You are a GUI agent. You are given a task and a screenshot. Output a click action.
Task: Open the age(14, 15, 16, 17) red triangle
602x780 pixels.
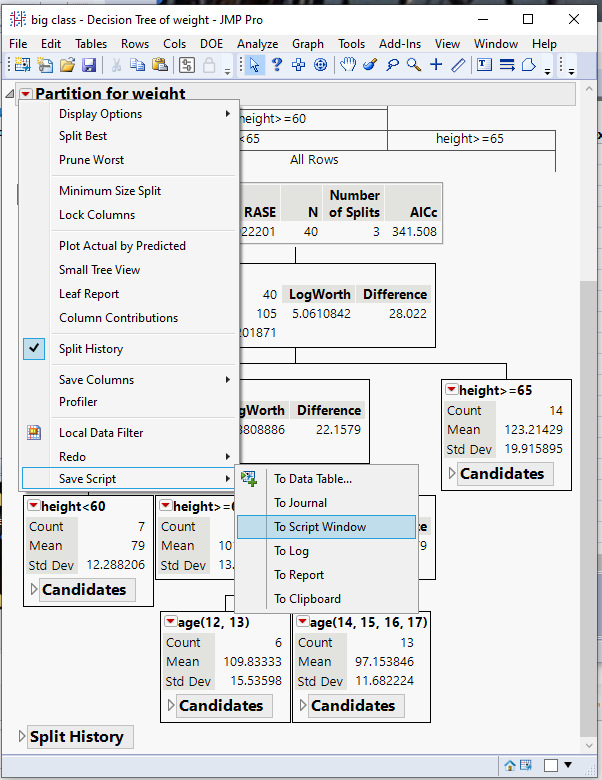[302, 621]
